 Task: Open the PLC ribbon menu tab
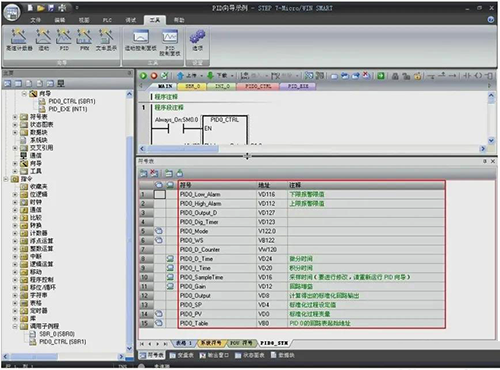[x=107, y=20]
